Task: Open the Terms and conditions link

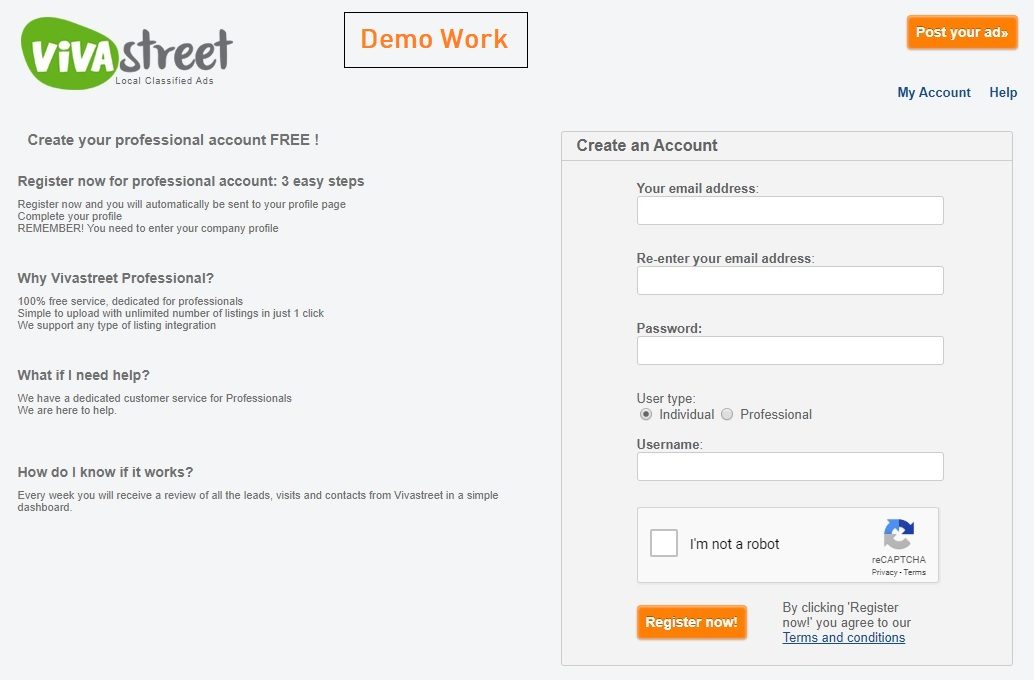Action: click(x=843, y=638)
